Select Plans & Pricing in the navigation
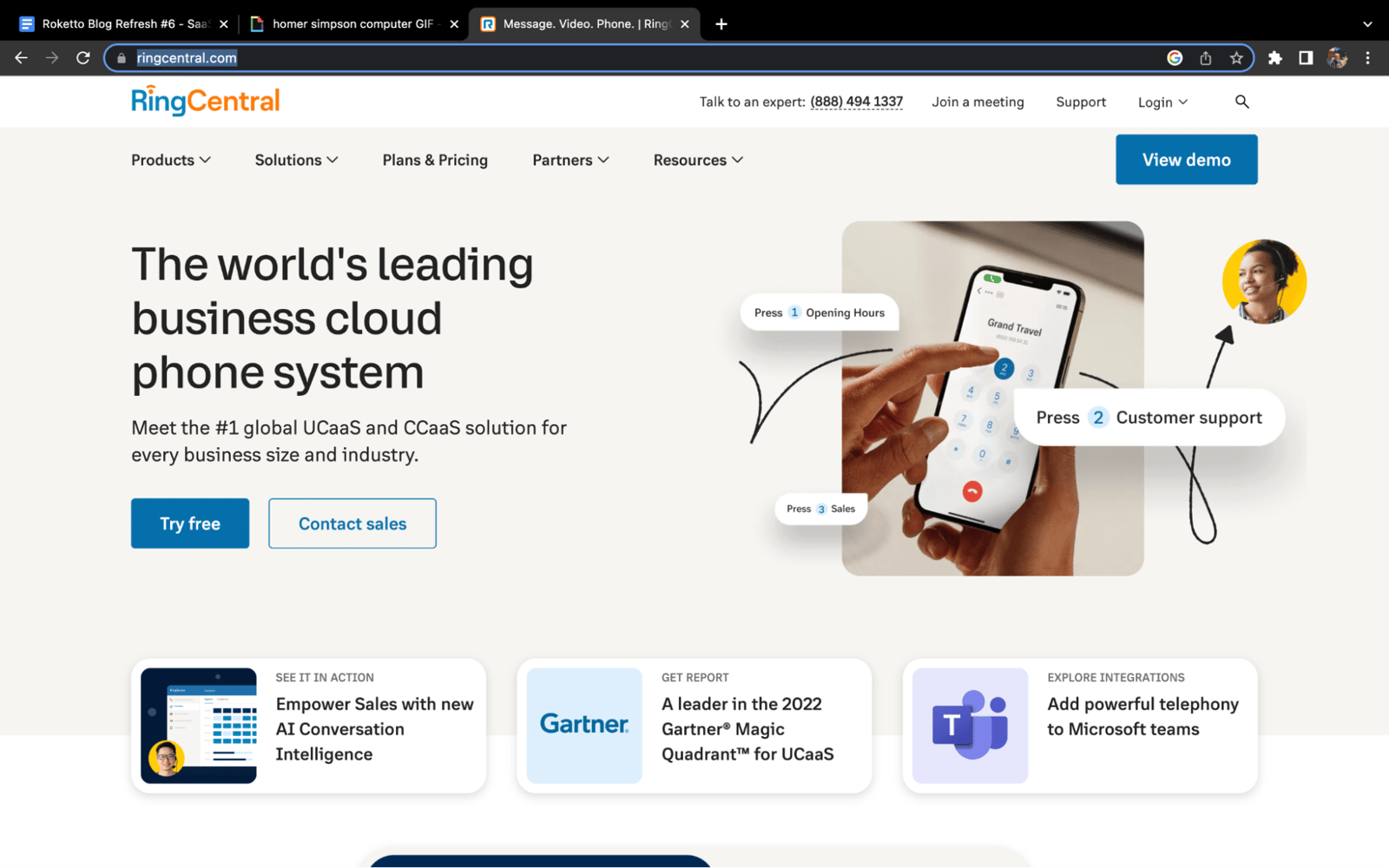This screenshot has width=1389, height=868. [x=434, y=160]
